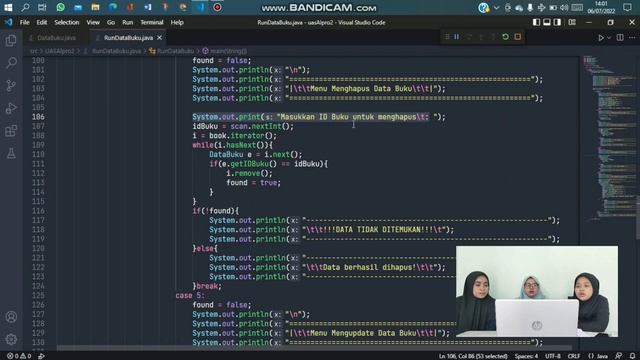The height and width of the screenshot is (360, 640).
Task: Click line number 106 in the gutter
Action: pyautogui.click(x=38, y=117)
